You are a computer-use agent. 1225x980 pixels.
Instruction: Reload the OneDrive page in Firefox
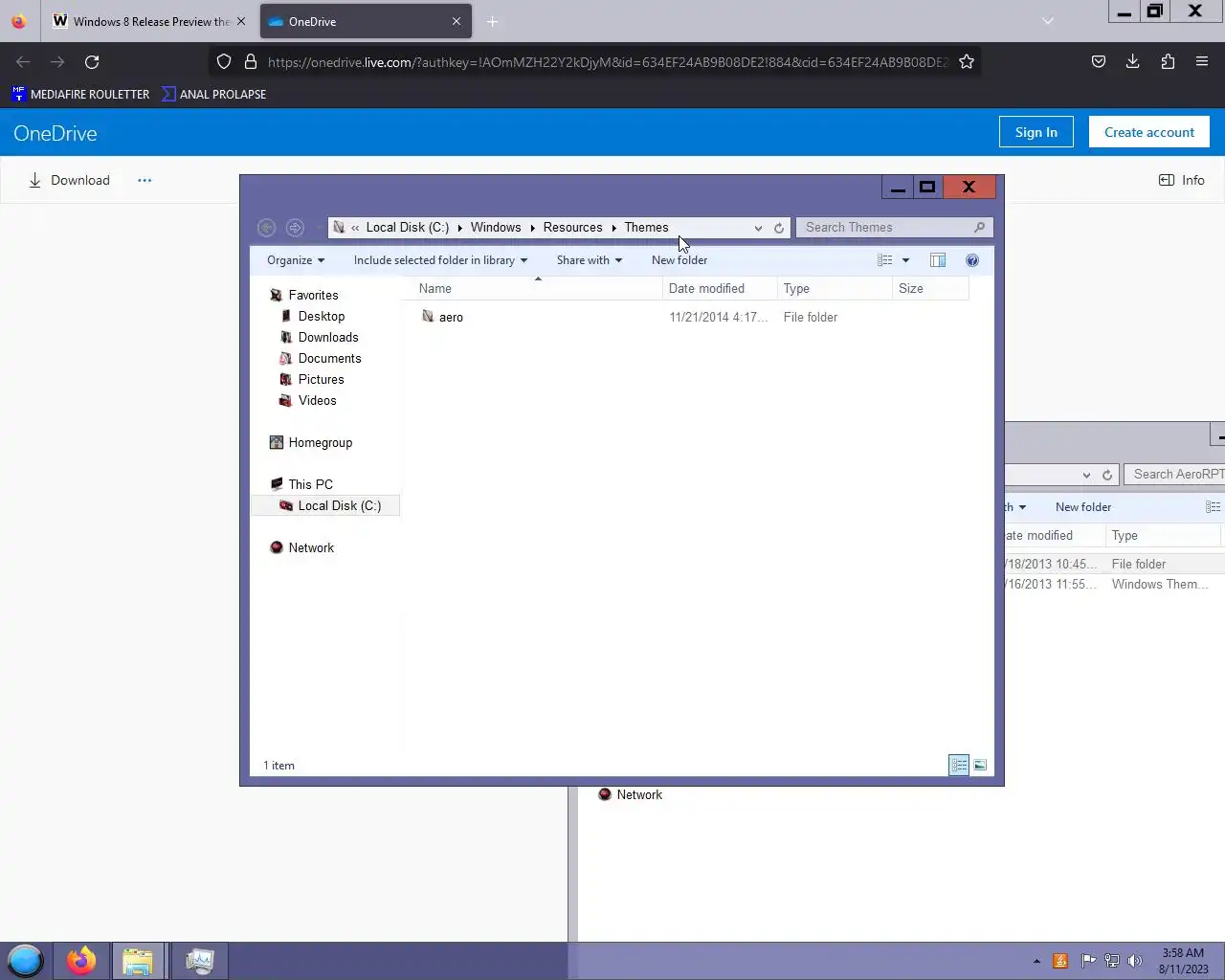pos(92,61)
